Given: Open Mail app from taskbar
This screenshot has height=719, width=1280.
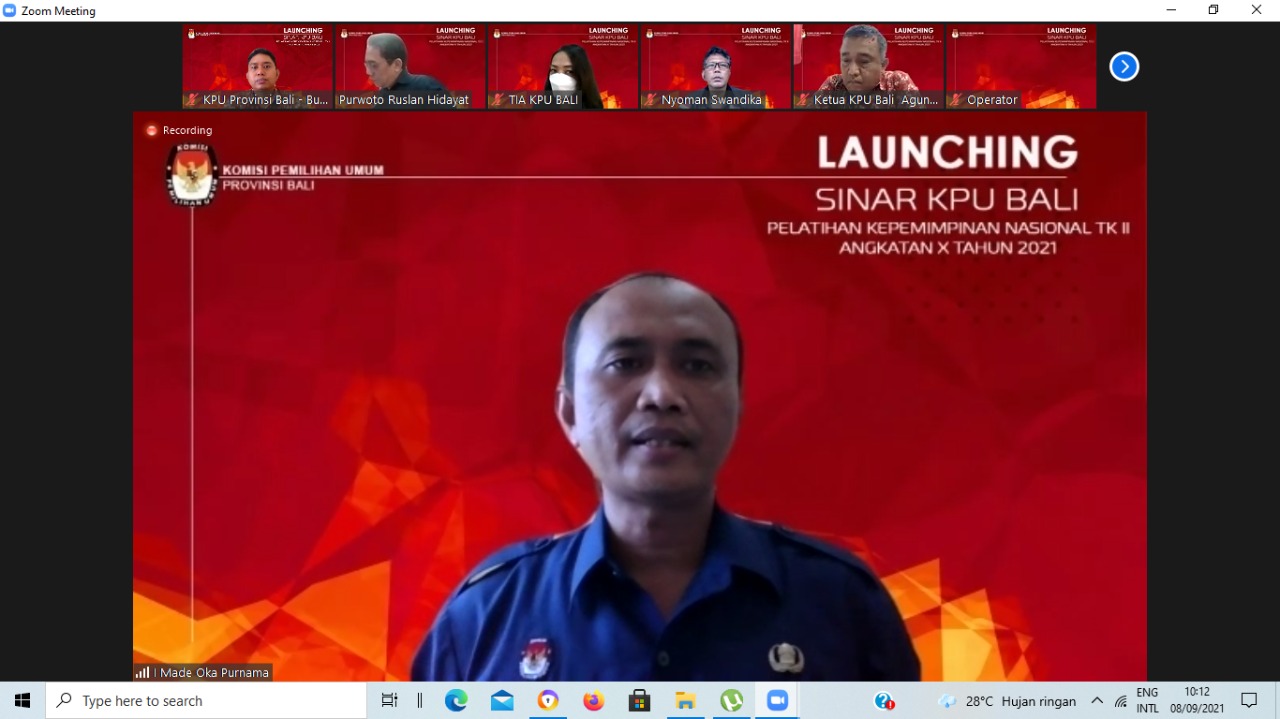Looking at the screenshot, I should [502, 701].
